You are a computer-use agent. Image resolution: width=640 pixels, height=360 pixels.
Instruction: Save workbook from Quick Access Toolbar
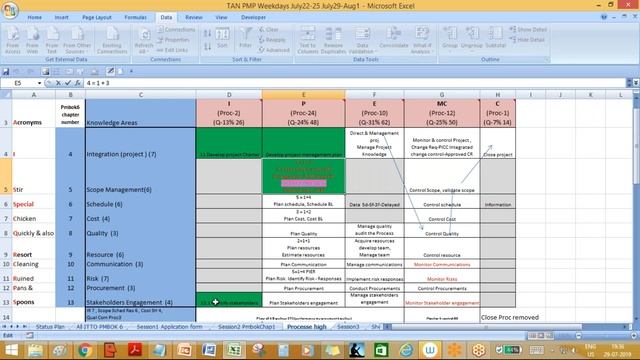point(6,71)
